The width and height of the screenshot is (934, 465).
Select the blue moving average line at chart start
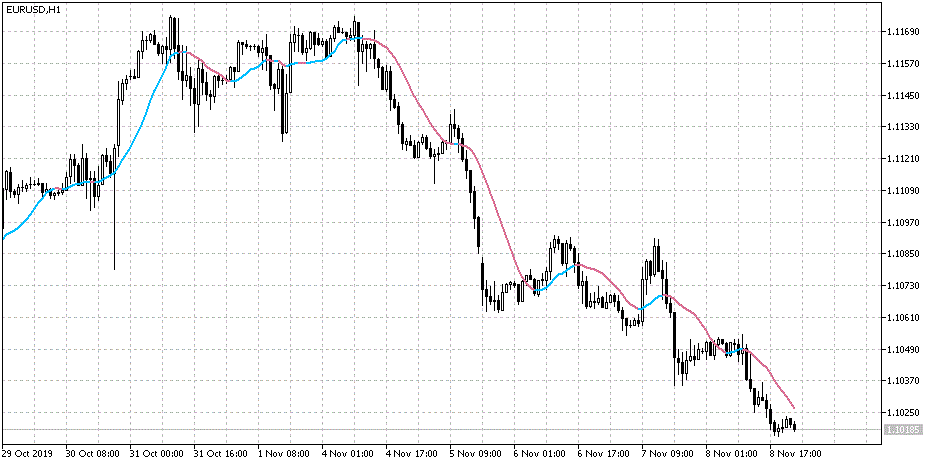[x=5, y=236]
